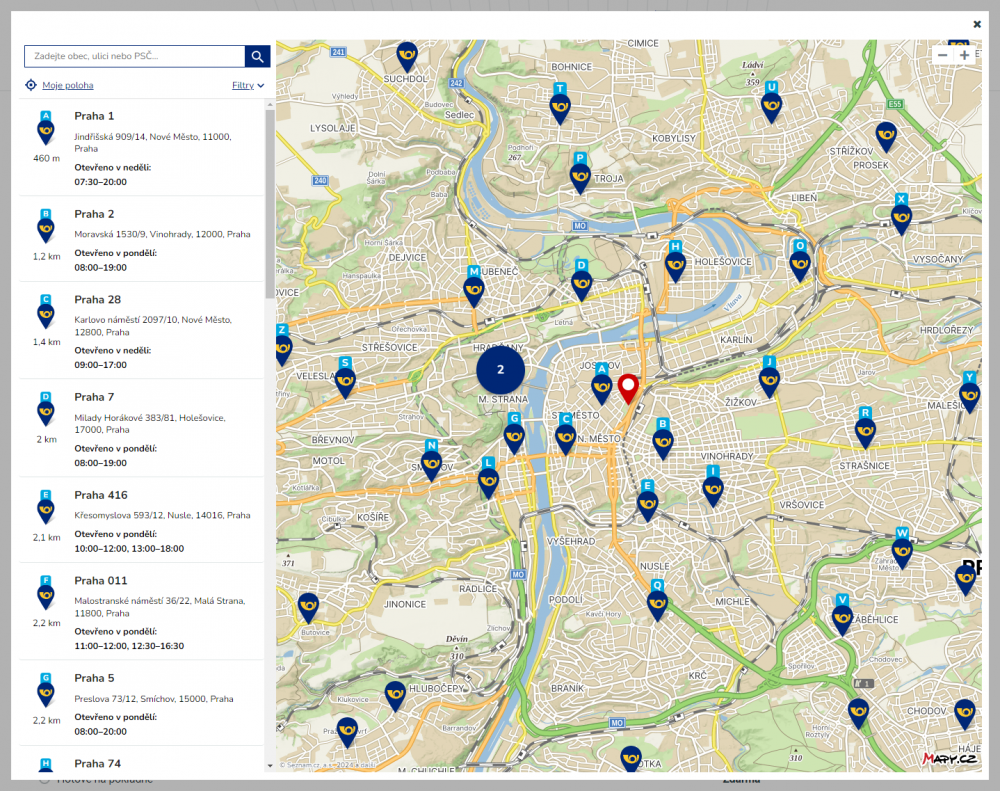Click the search magnifier button
The width and height of the screenshot is (1000, 791).
click(x=257, y=56)
